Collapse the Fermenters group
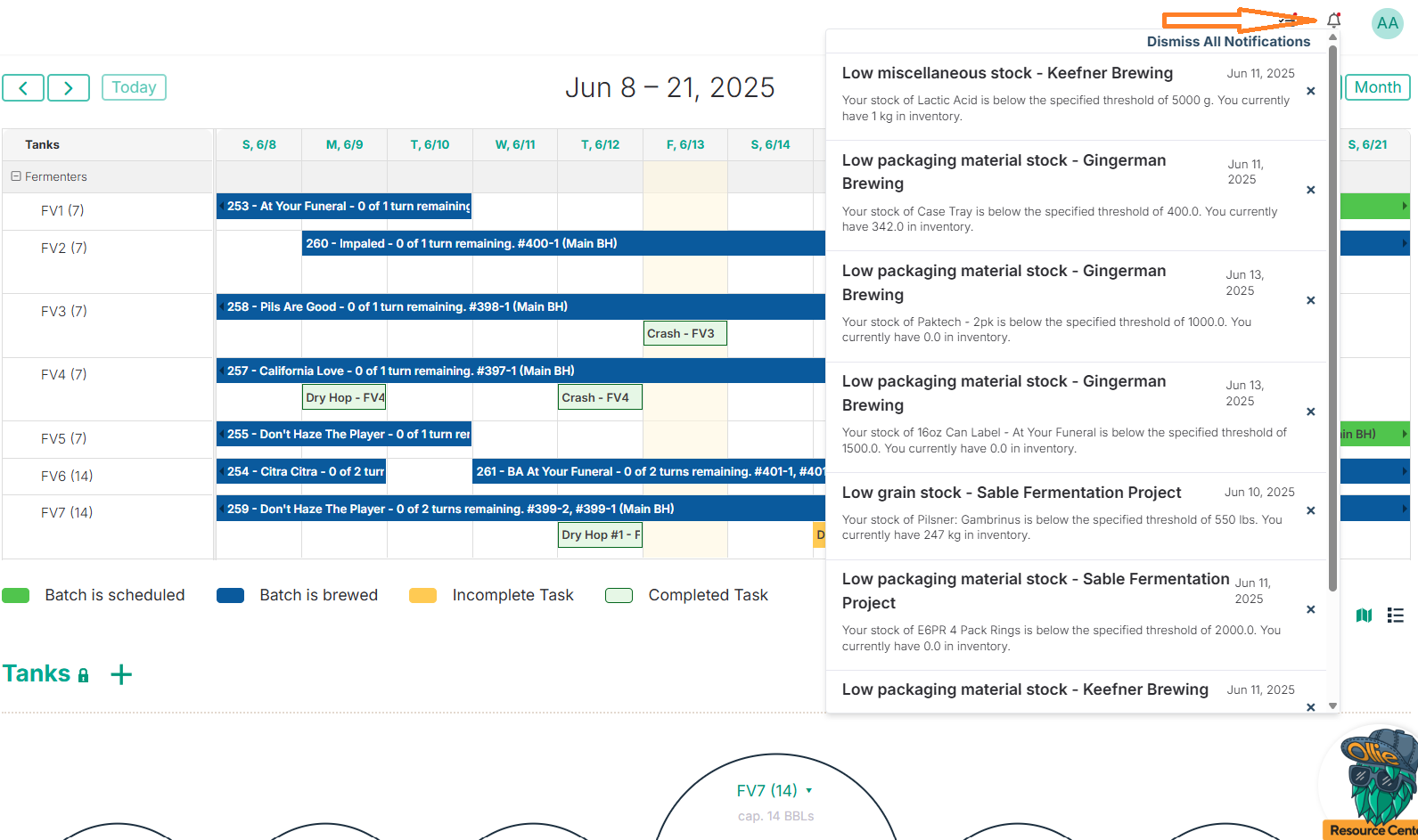This screenshot has height=840, width=1418. [x=16, y=176]
